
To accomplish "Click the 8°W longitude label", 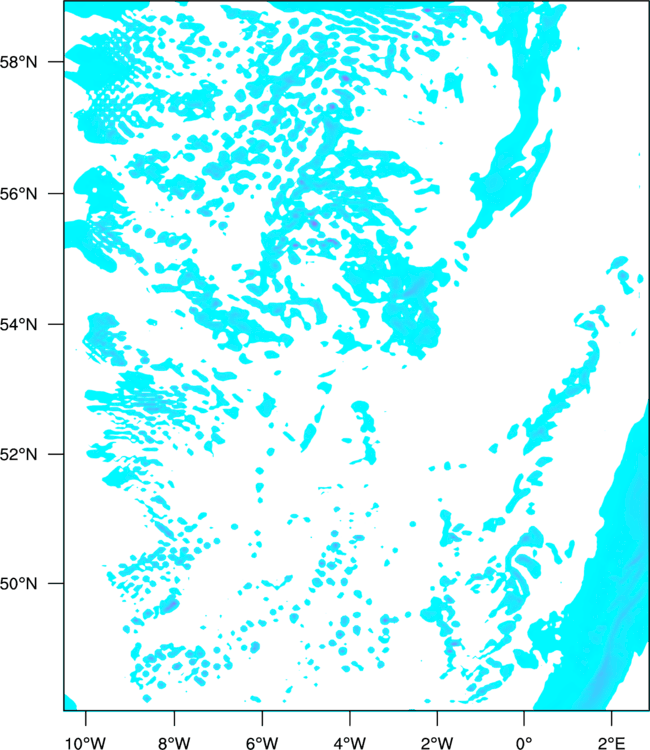I will coord(174,743).
